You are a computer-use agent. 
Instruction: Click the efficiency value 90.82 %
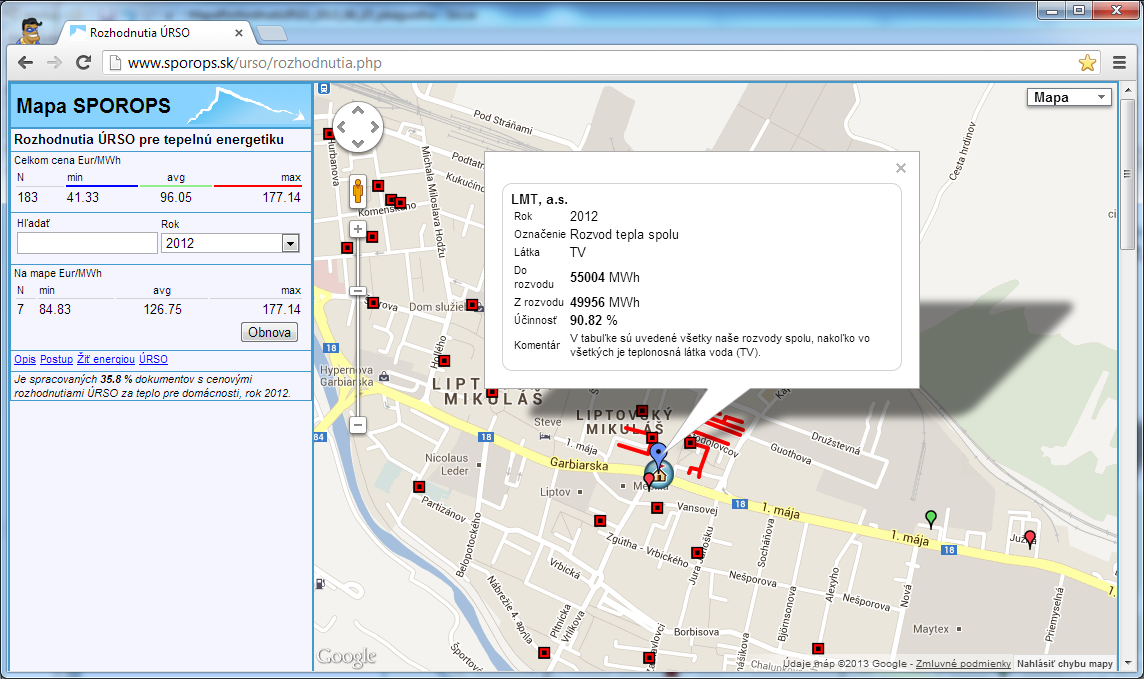(x=594, y=320)
